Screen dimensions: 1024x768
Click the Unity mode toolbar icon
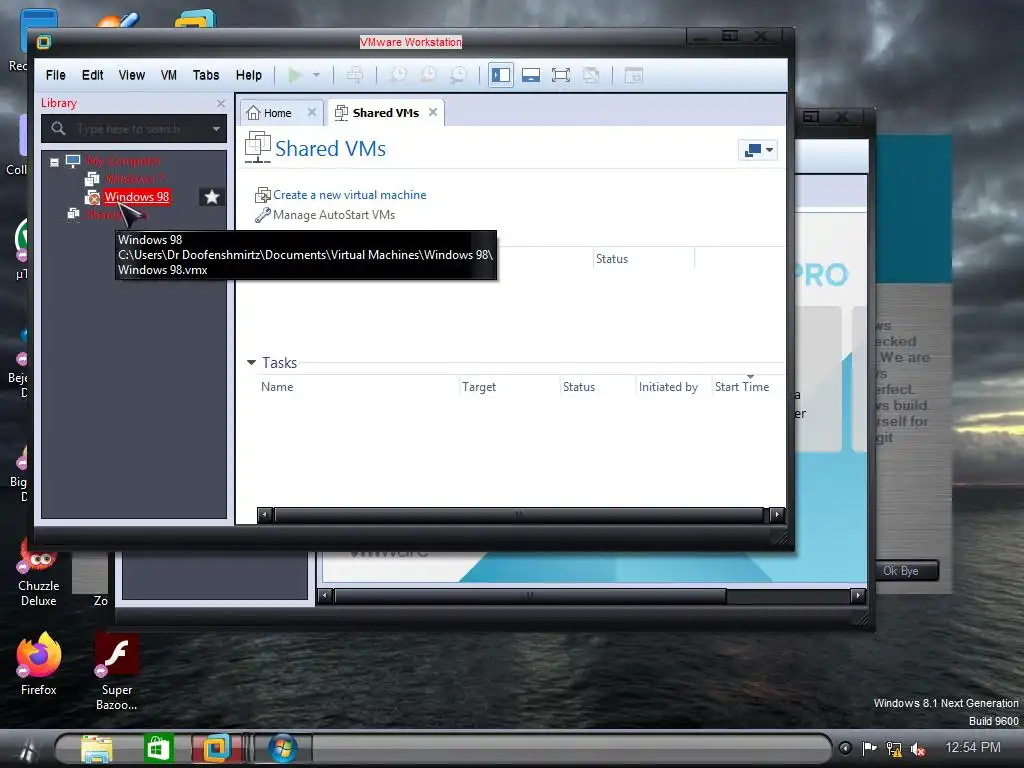tap(591, 75)
